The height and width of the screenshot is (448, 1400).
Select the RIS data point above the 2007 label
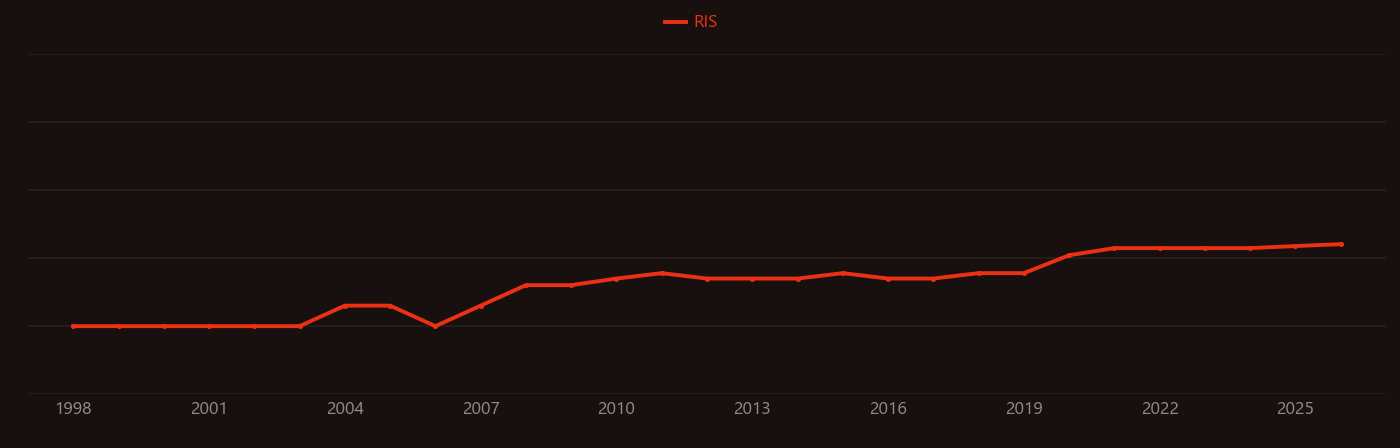click(481, 306)
